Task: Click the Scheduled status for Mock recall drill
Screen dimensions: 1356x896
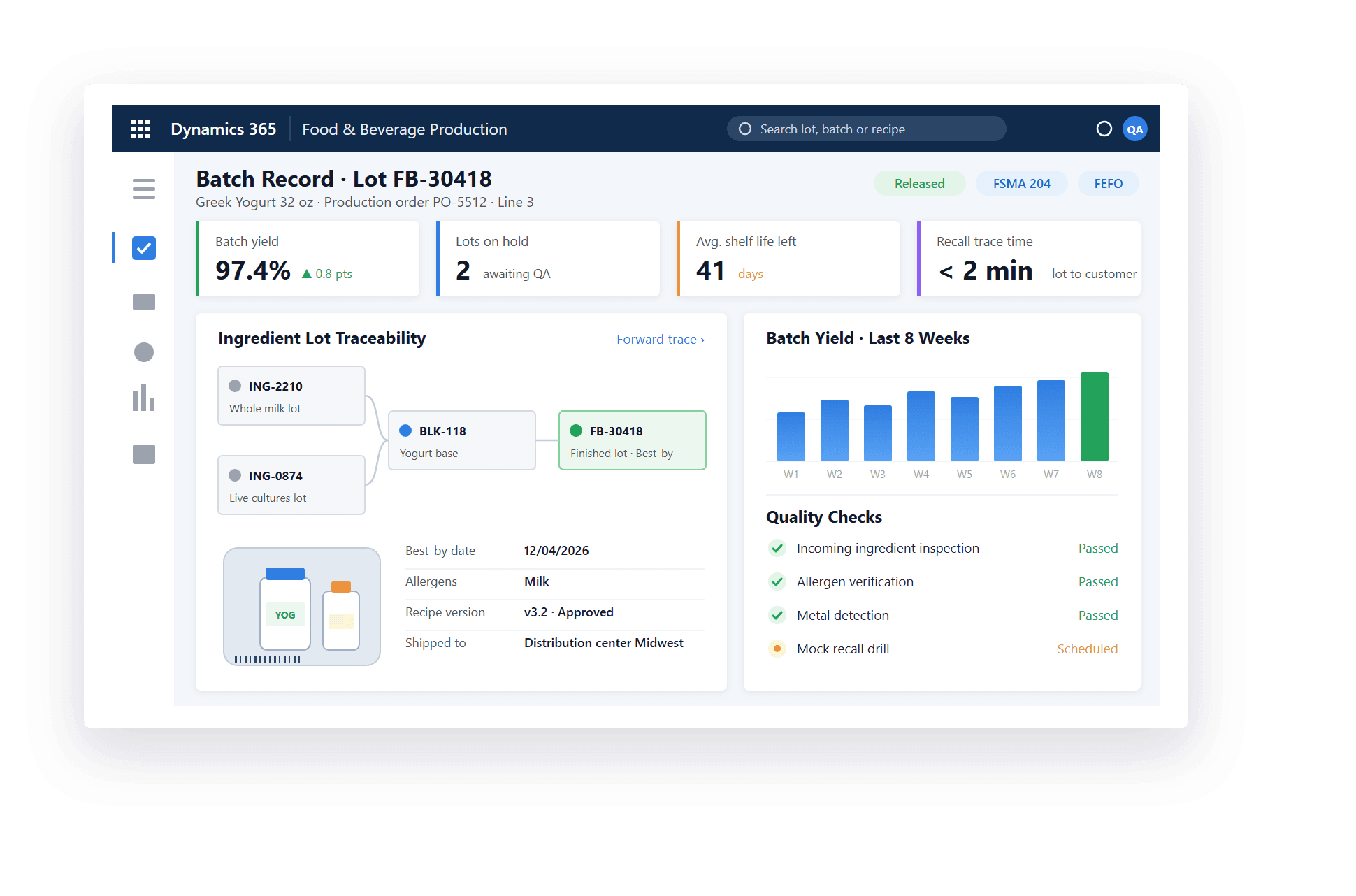Action: [1088, 649]
